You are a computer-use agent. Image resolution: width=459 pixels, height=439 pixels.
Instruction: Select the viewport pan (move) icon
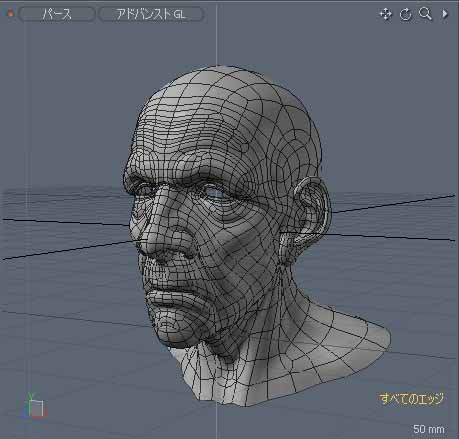(x=386, y=14)
